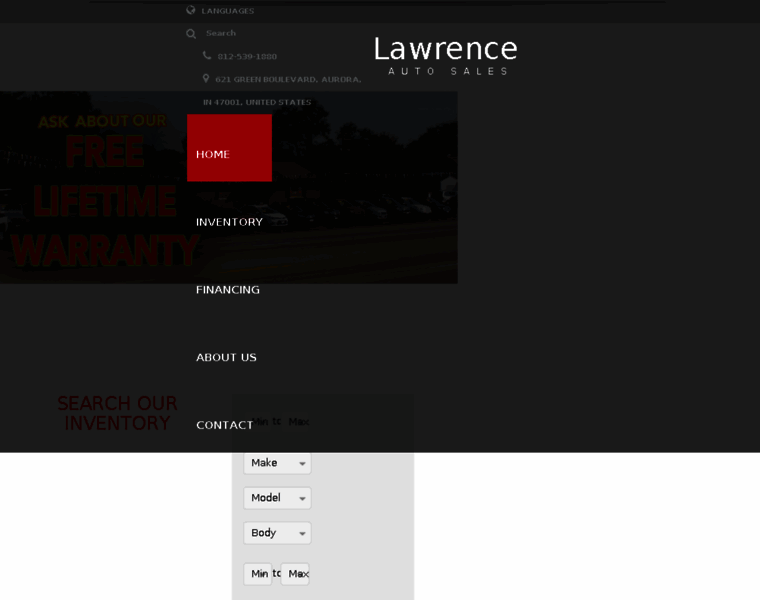Viewport: 760px width, 600px height.
Task: Open the Inventory menu item
Action: [229, 222]
